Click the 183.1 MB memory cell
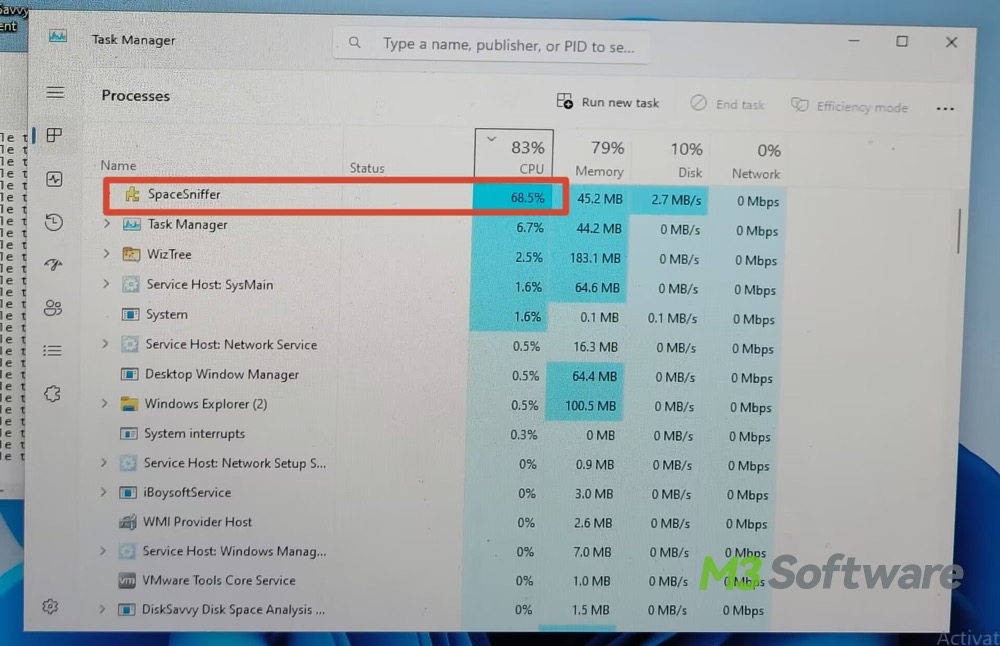Screen dimensions: 1000x646 [590, 258]
